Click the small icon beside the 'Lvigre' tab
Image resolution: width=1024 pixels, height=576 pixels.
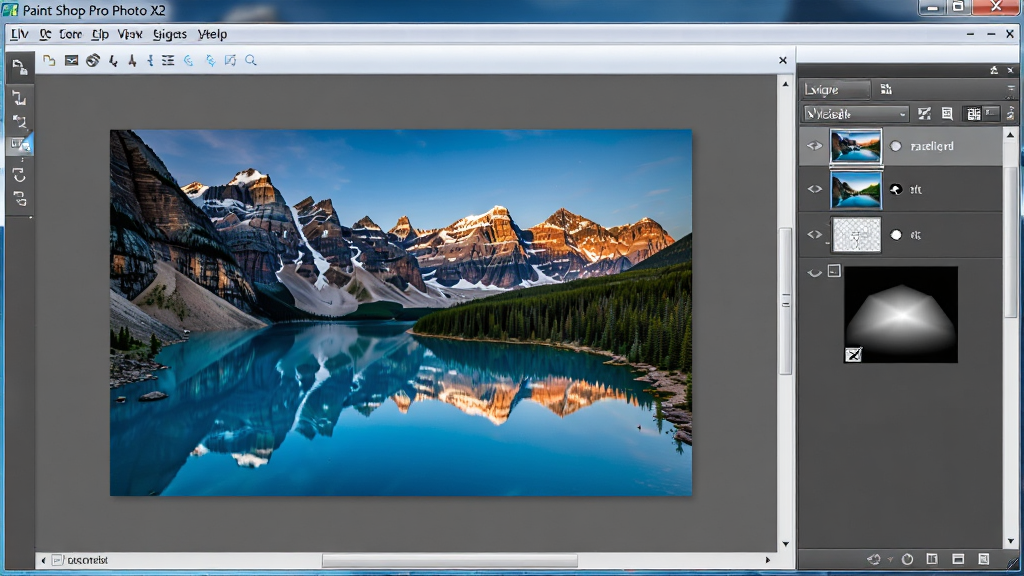[886, 89]
